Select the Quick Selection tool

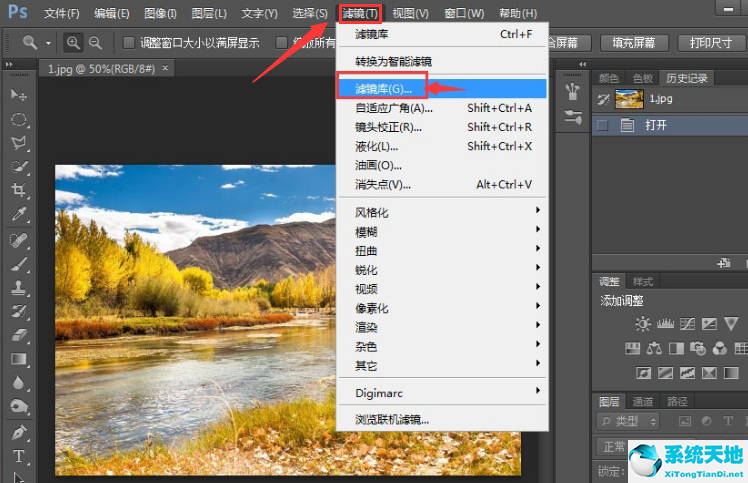pyautogui.click(x=19, y=167)
